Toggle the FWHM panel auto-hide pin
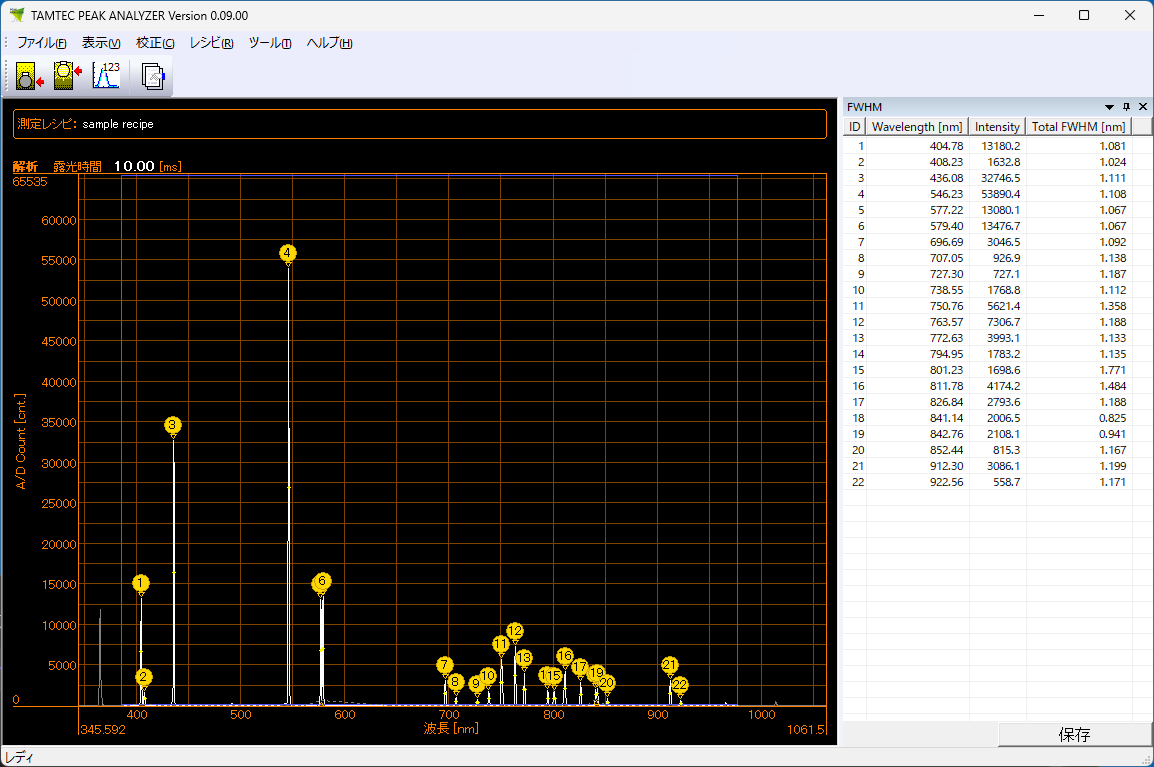This screenshot has height=767, width=1154. pos(1126,106)
